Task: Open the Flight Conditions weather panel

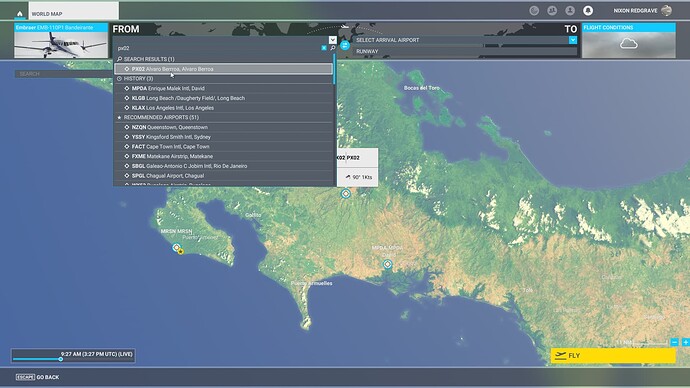Action: pos(628,40)
